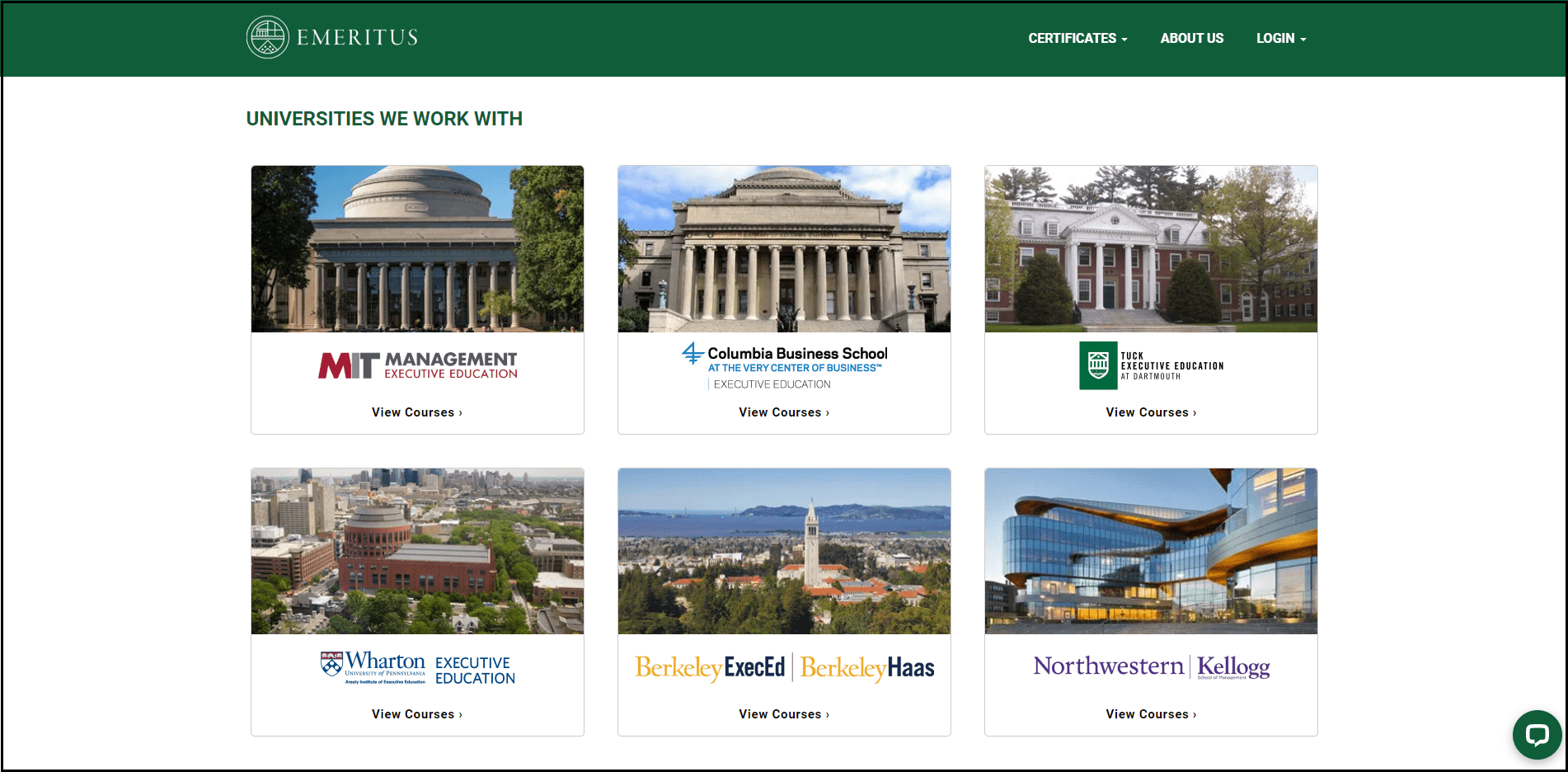Open the Wharton campus aerial photo

(x=418, y=552)
